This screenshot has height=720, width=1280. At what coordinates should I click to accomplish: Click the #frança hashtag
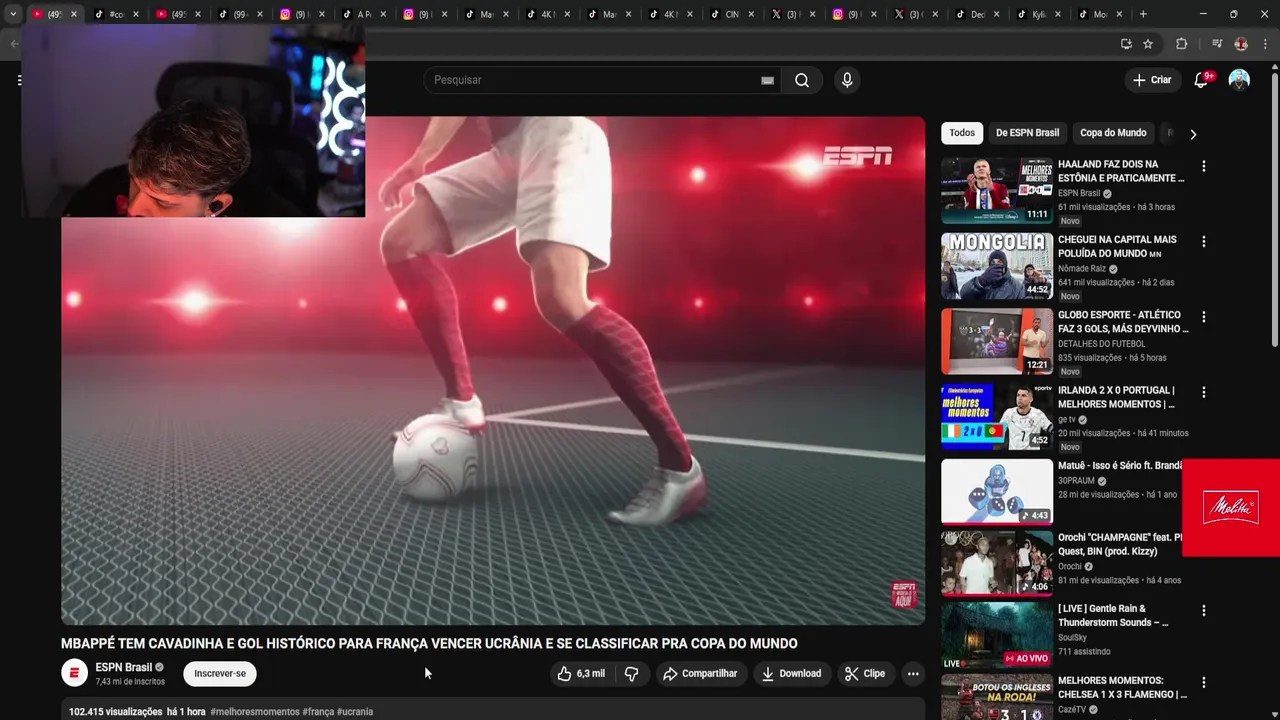pyautogui.click(x=318, y=712)
